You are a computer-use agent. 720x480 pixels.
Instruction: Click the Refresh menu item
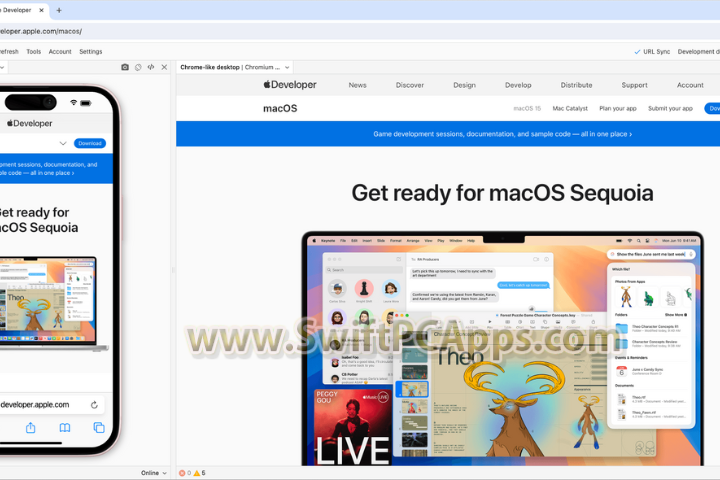9,51
